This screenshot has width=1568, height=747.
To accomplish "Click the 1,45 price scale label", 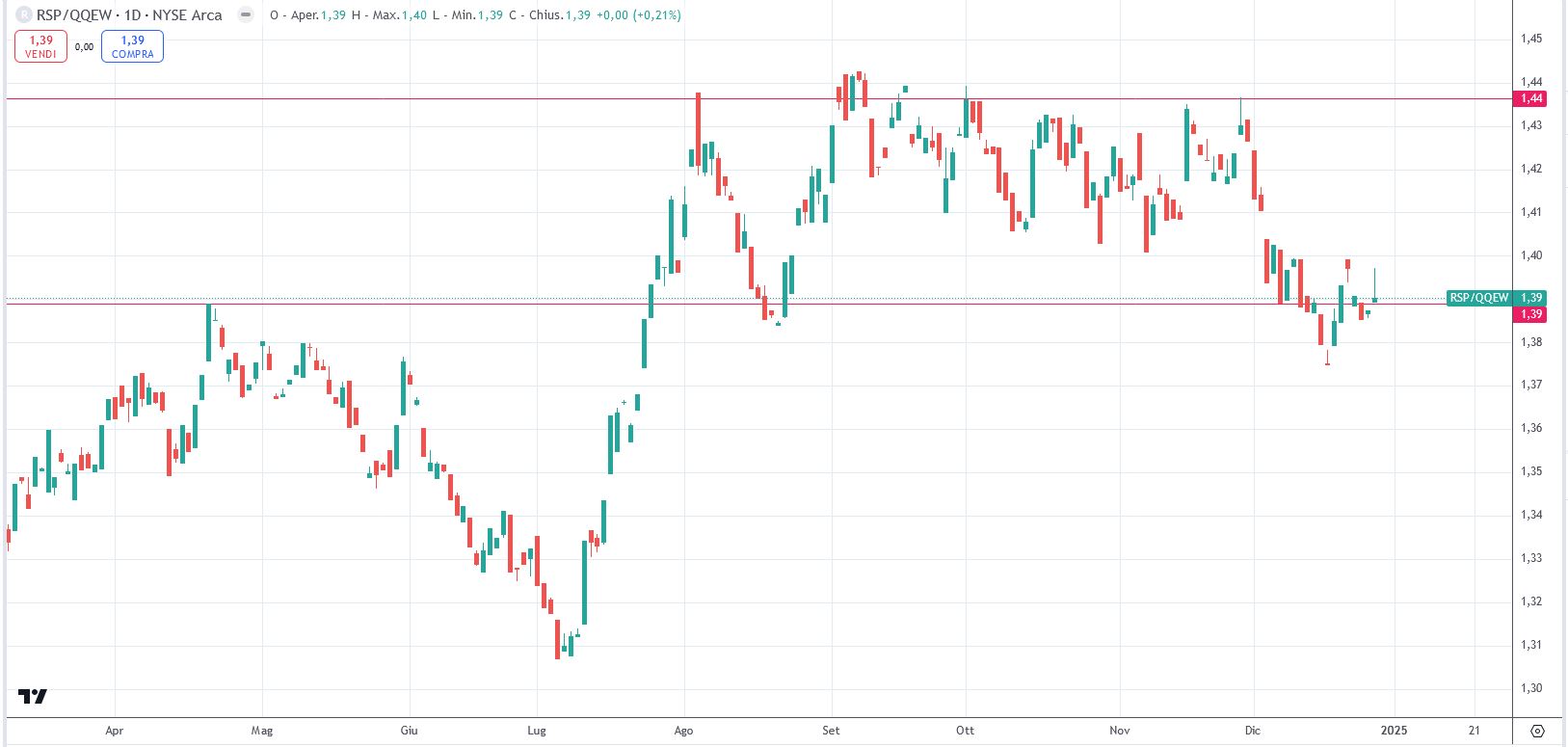I will pyautogui.click(x=1531, y=39).
